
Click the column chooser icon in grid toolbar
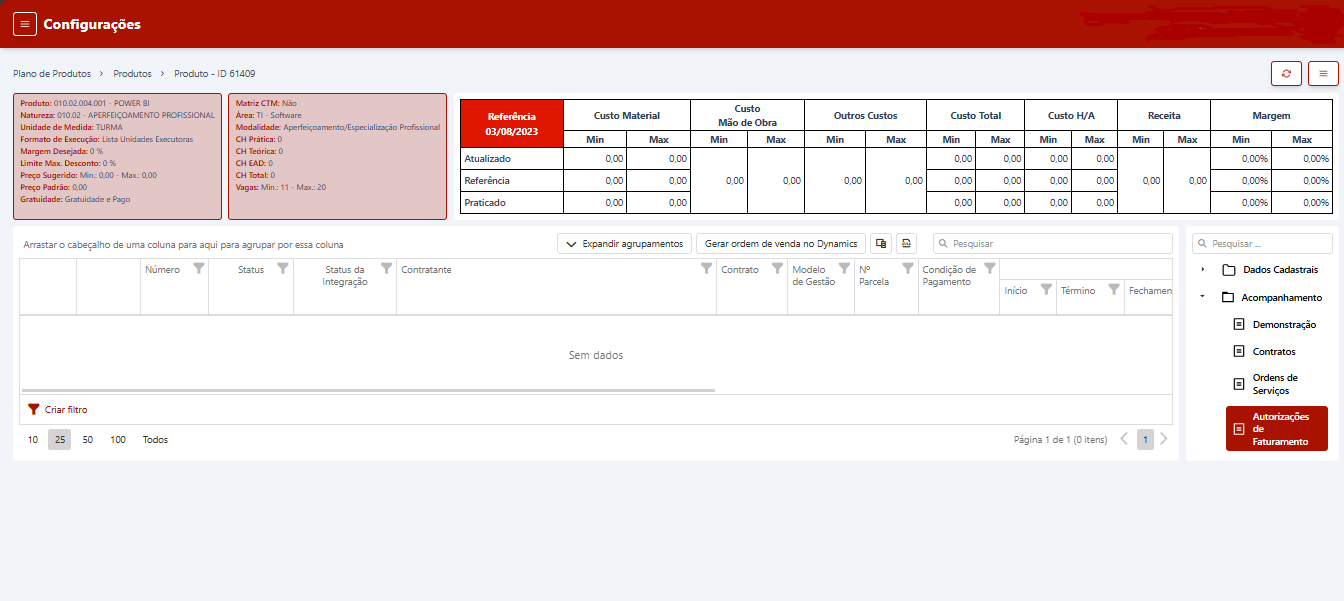point(880,244)
